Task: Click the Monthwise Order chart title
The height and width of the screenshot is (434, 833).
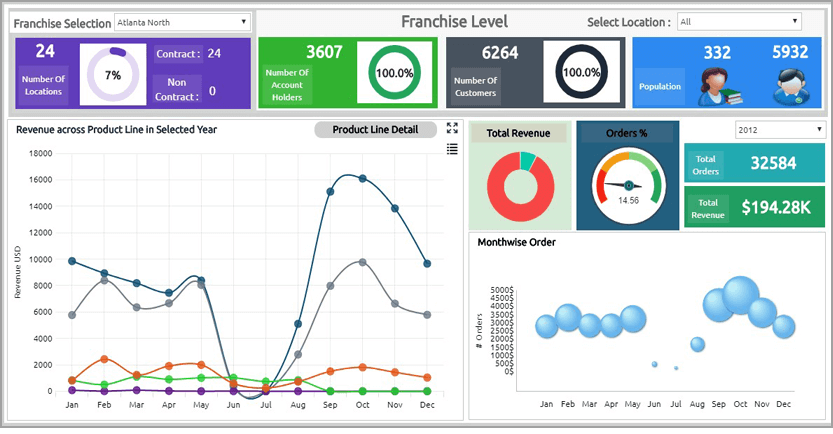Action: point(516,242)
